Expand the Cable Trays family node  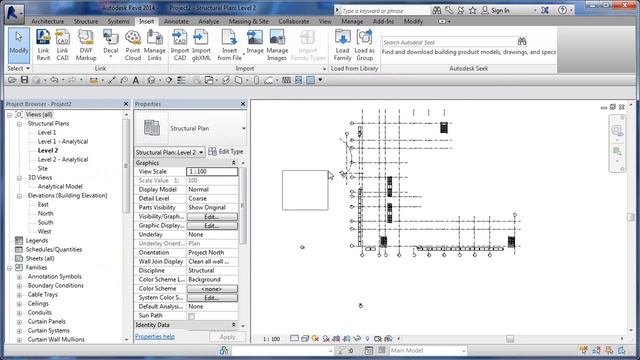19,295
